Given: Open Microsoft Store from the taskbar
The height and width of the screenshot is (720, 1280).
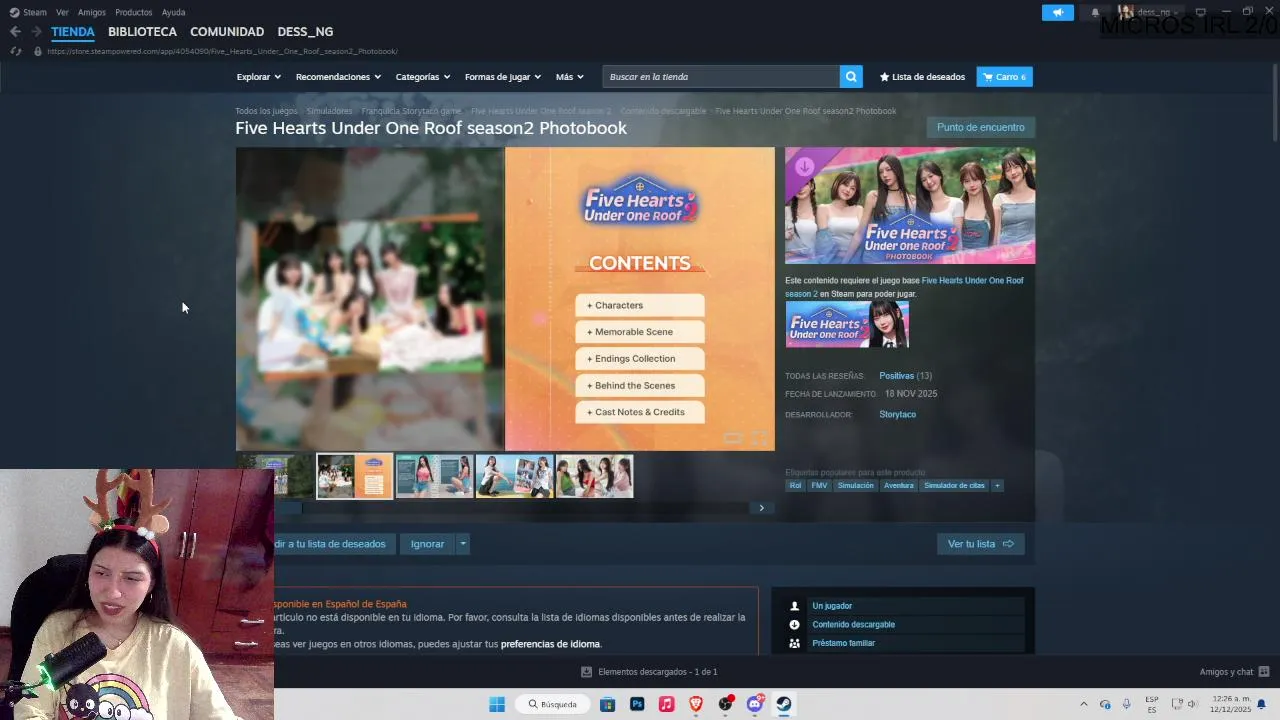Looking at the screenshot, I should click(x=607, y=704).
